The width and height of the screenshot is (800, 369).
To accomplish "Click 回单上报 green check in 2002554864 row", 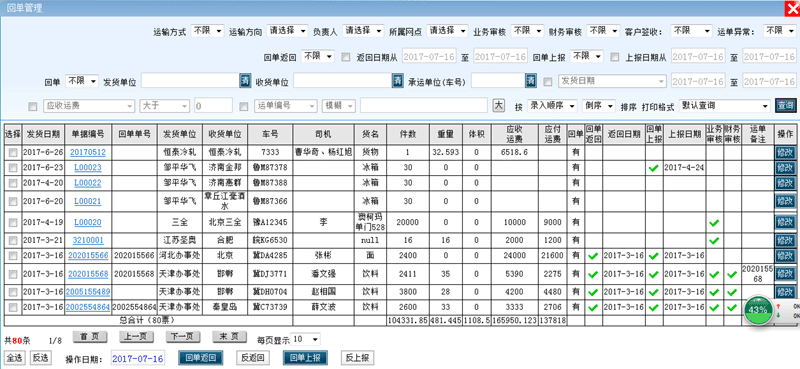I will (x=654, y=308).
